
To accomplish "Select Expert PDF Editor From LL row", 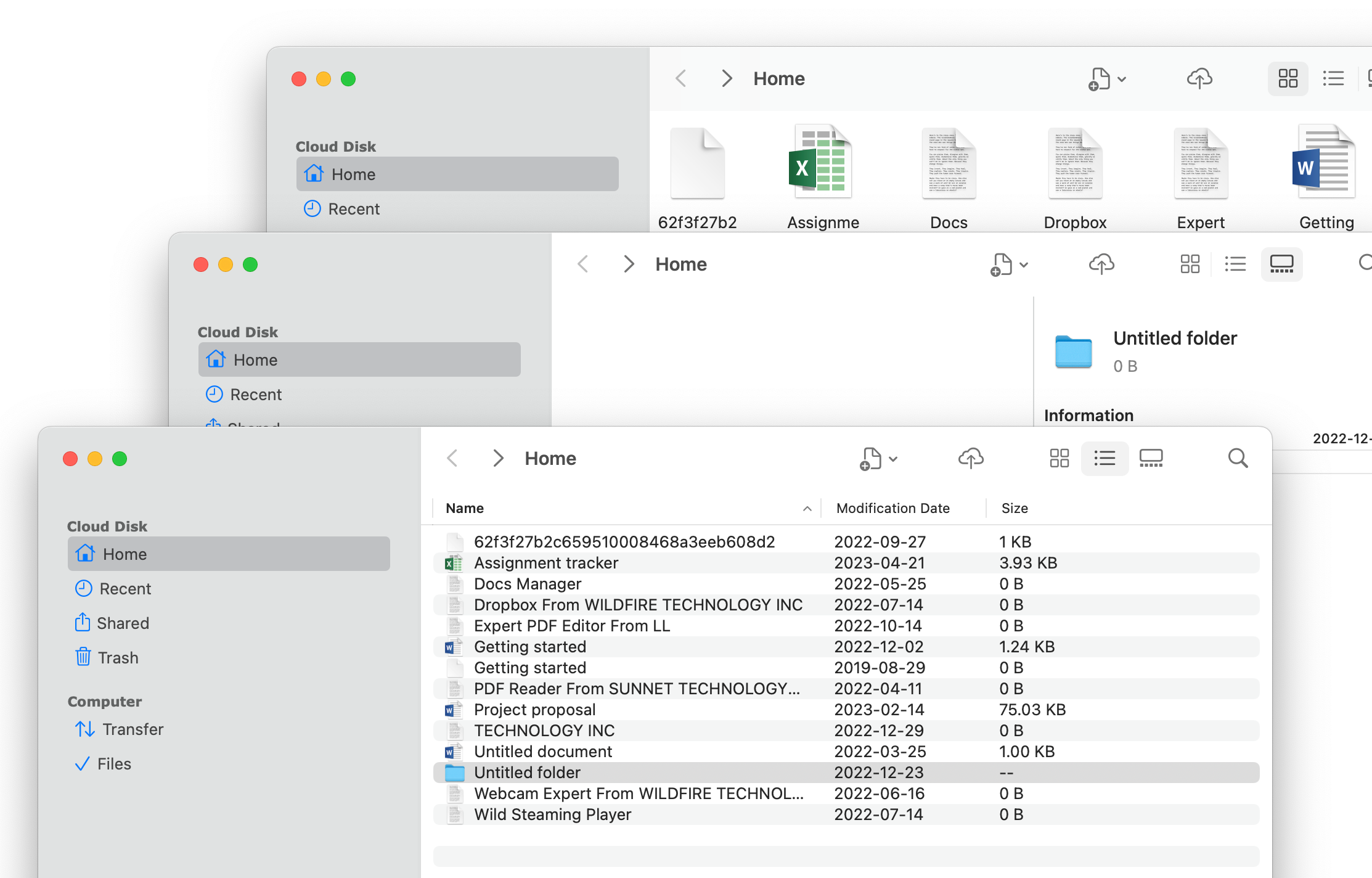I will 846,626.
